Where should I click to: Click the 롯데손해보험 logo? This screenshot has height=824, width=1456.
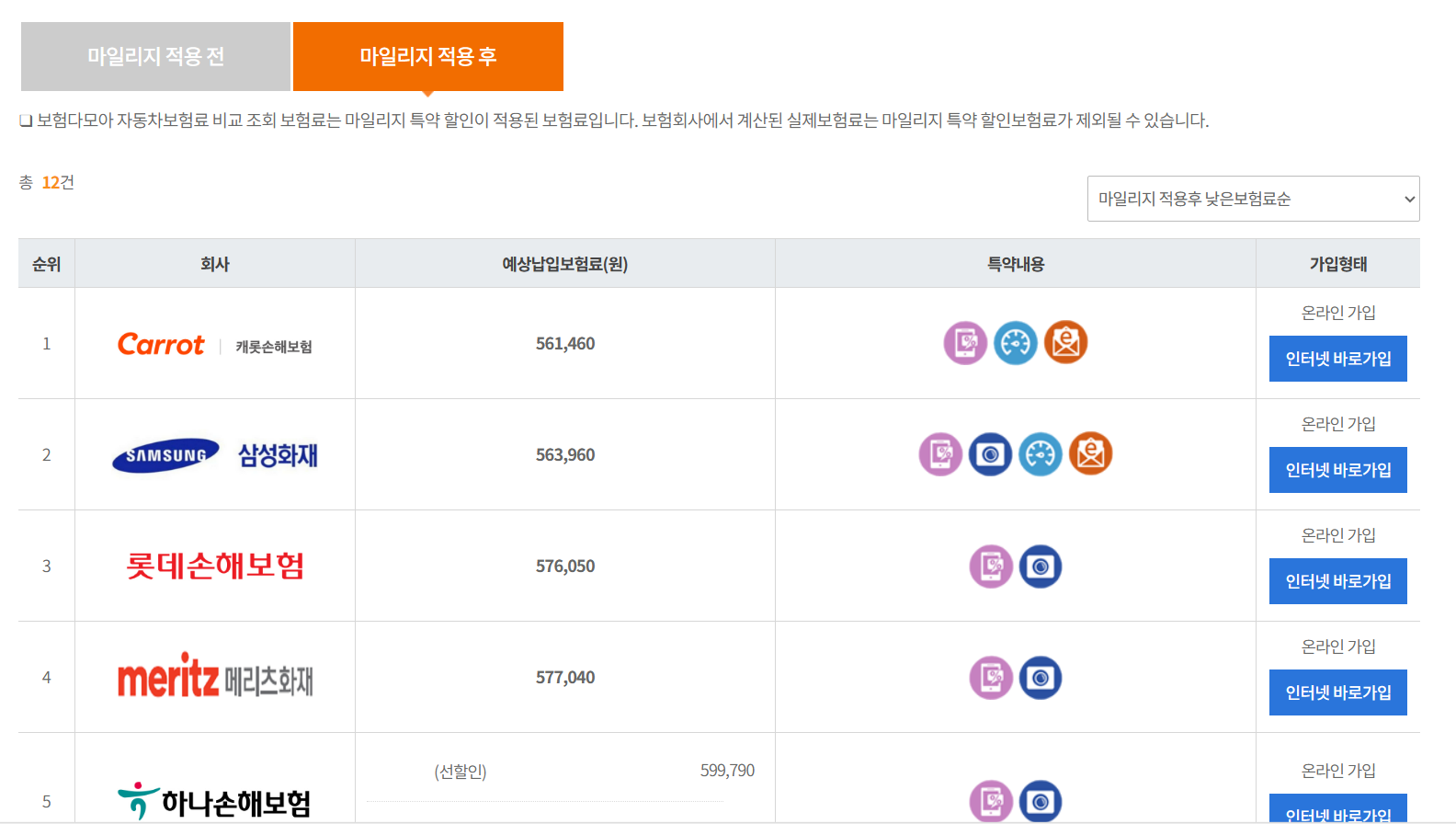click(x=215, y=566)
